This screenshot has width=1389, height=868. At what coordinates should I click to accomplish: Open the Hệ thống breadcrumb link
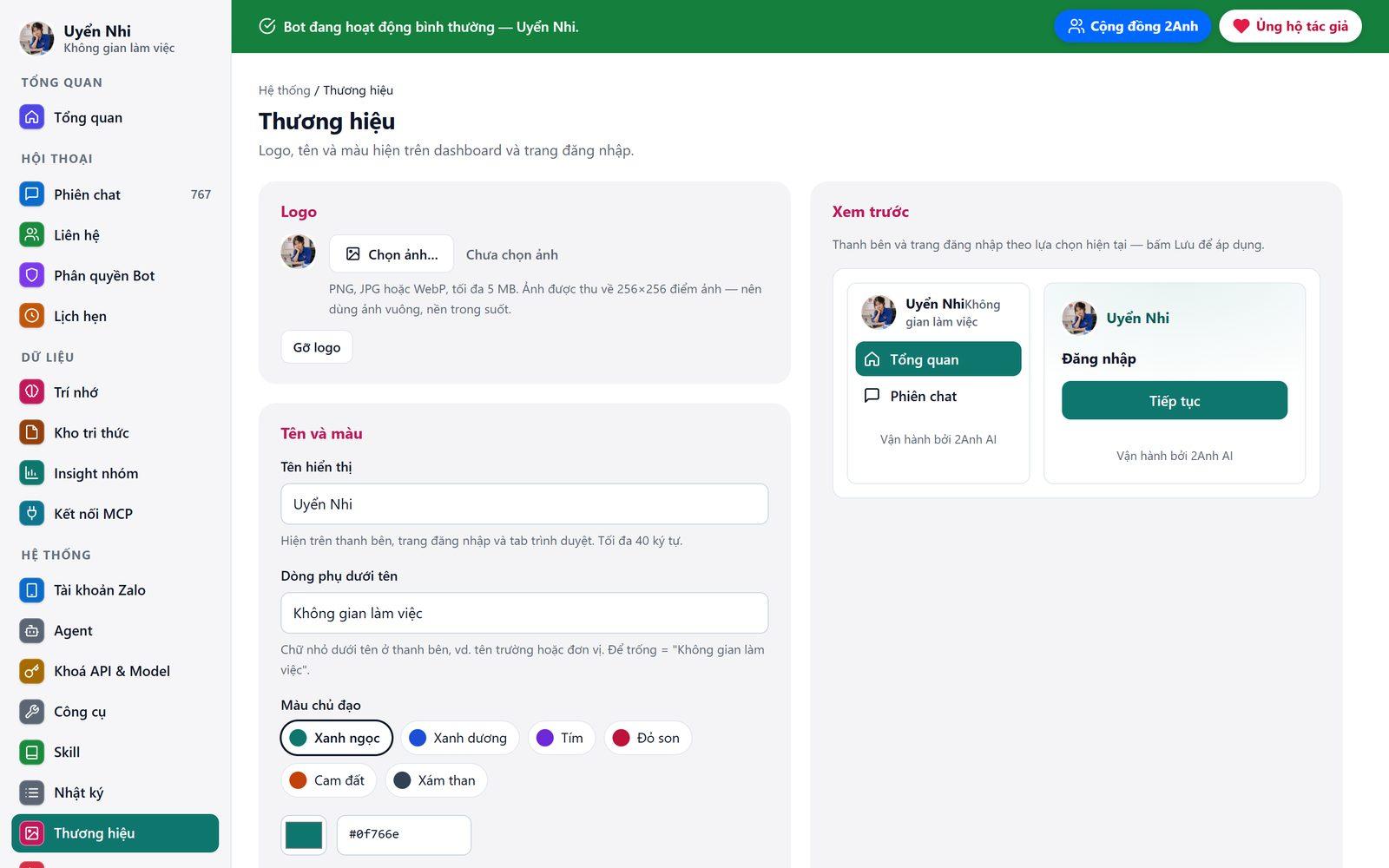[284, 90]
